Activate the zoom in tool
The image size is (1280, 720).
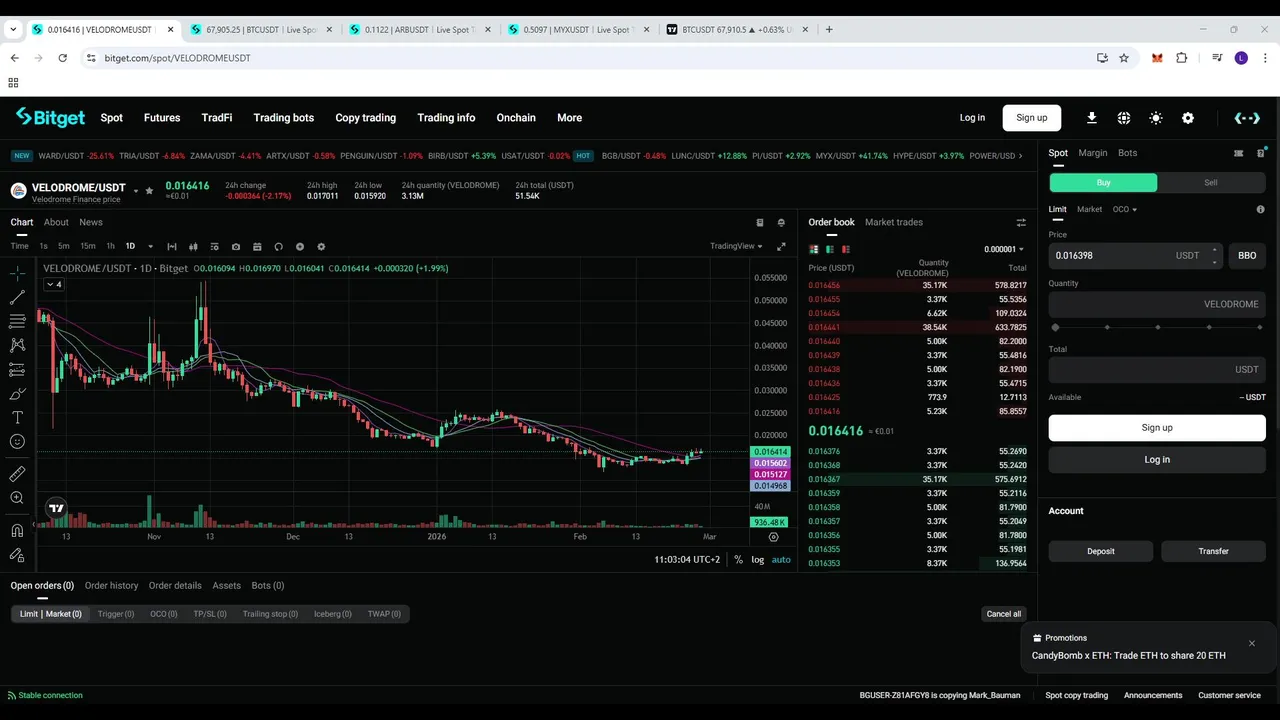[x=17, y=498]
